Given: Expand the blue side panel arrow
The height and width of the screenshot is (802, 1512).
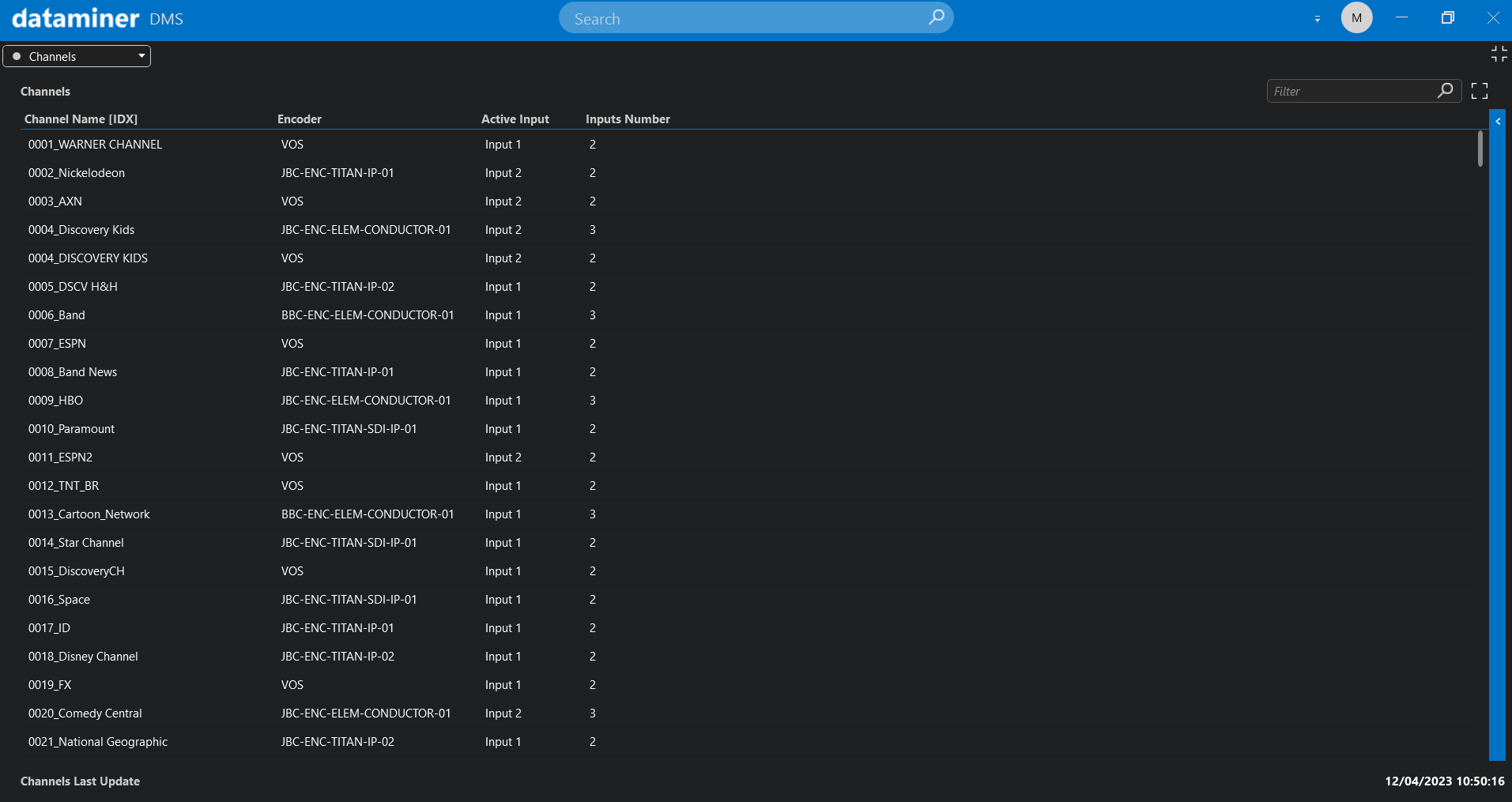Looking at the screenshot, I should [1498, 122].
